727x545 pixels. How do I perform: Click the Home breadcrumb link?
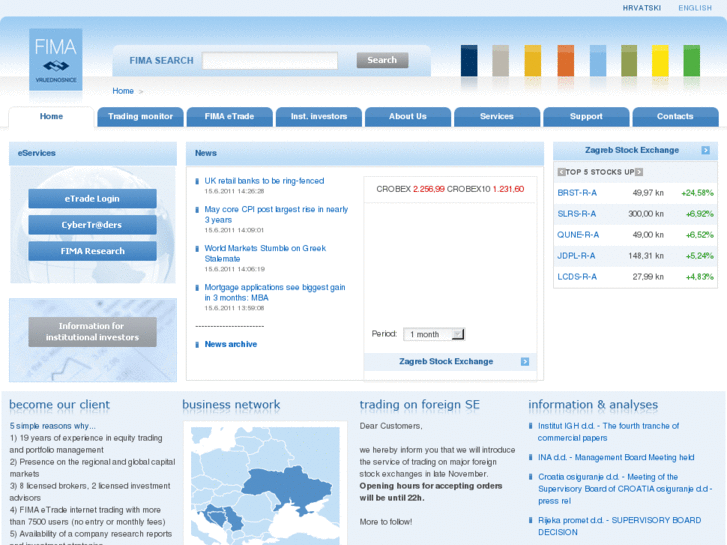coord(123,91)
